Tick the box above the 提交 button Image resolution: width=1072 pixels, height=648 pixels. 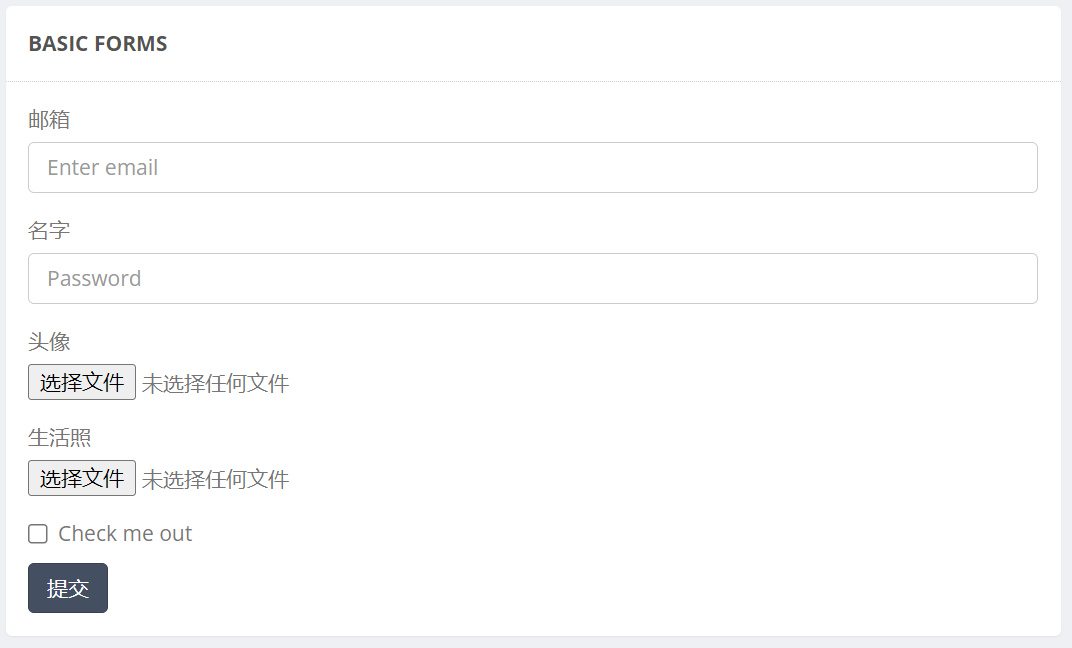pos(38,534)
